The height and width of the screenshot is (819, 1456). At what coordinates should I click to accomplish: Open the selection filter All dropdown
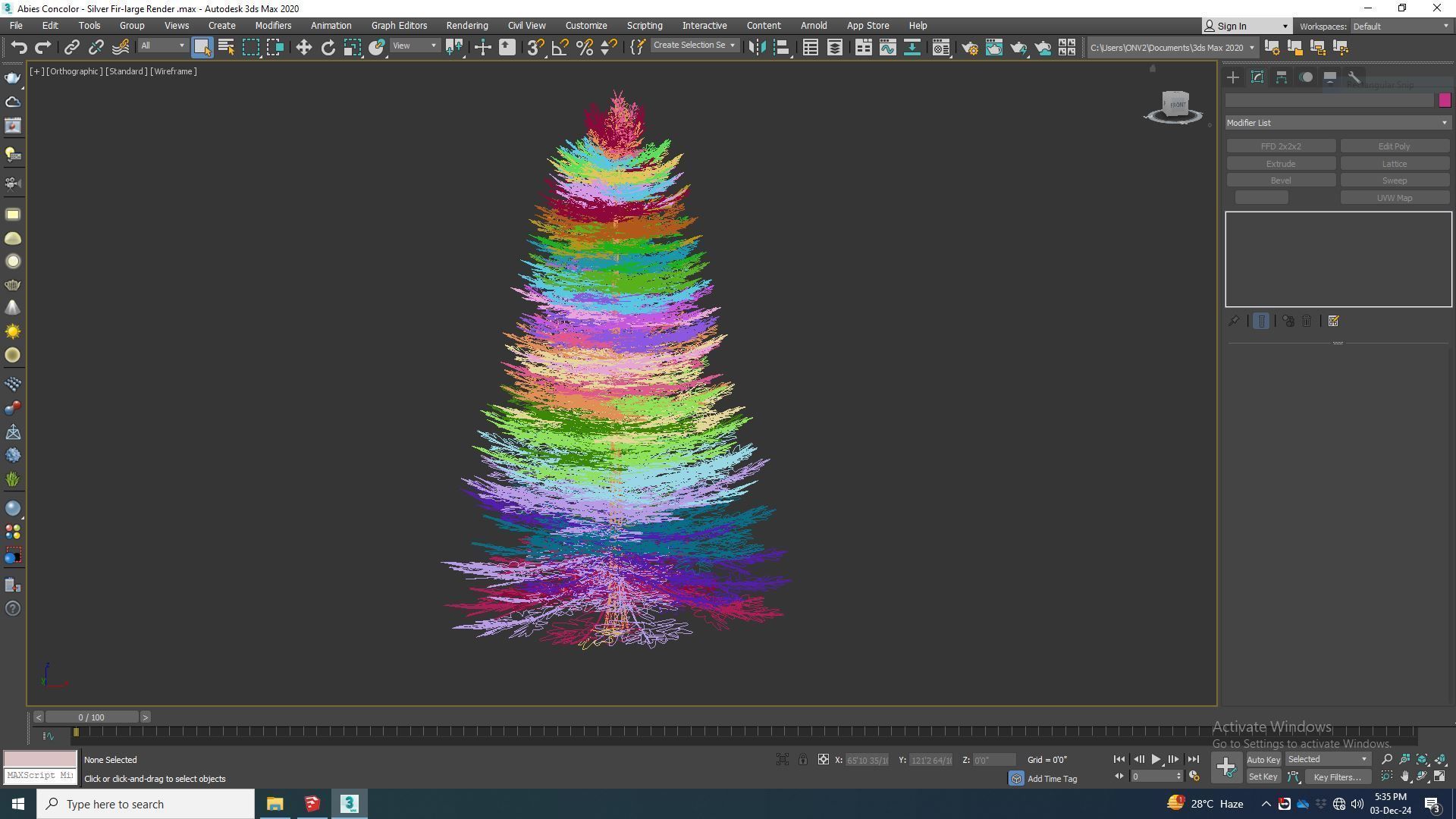coord(162,46)
